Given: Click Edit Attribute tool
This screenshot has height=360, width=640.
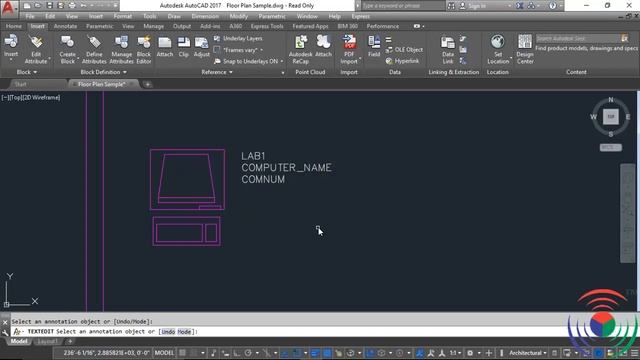Looking at the screenshot, I should pyautogui.click(x=36, y=49).
